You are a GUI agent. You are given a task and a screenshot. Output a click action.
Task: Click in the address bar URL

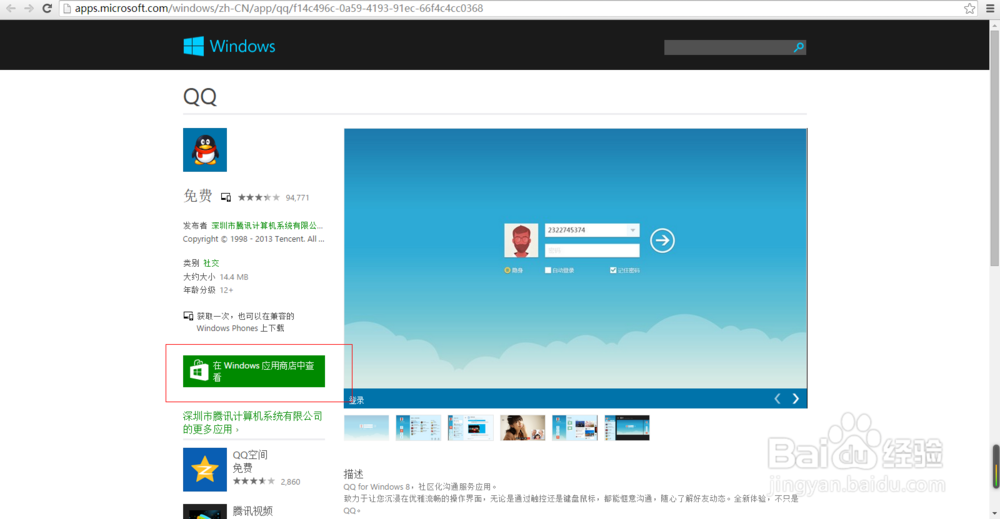279,8
